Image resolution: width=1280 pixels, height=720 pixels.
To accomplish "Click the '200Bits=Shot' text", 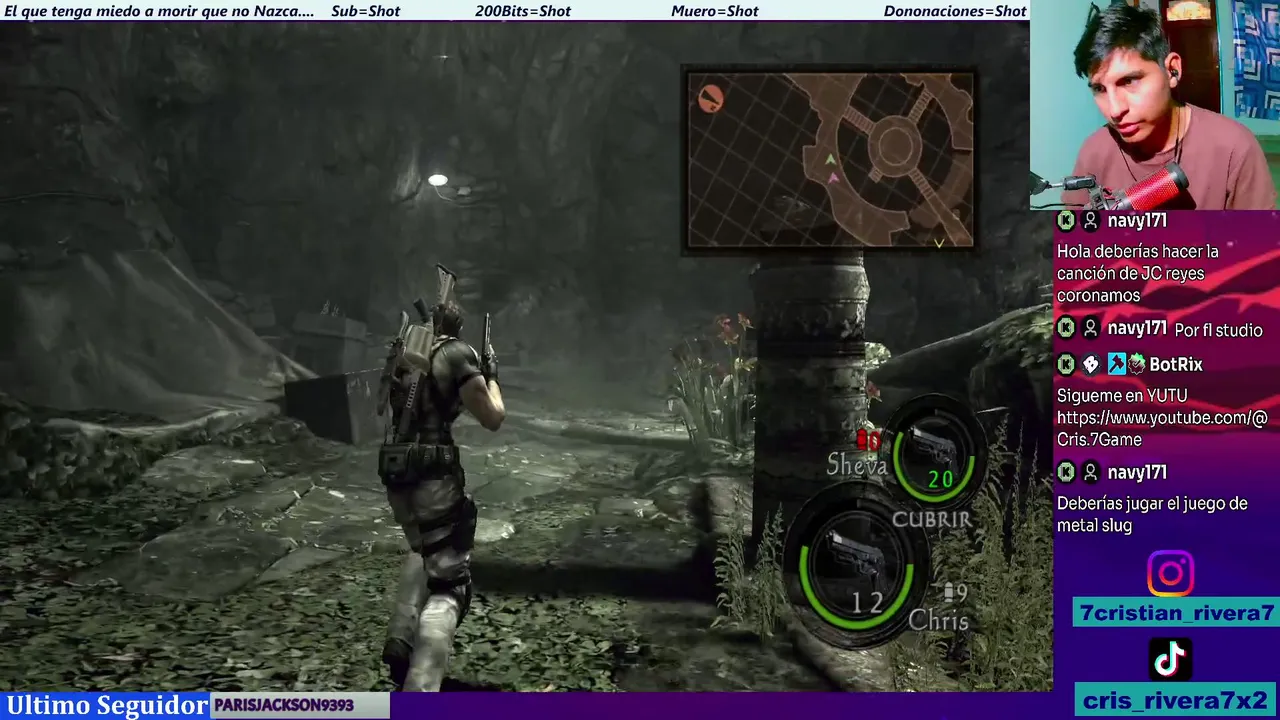I will coord(523,11).
